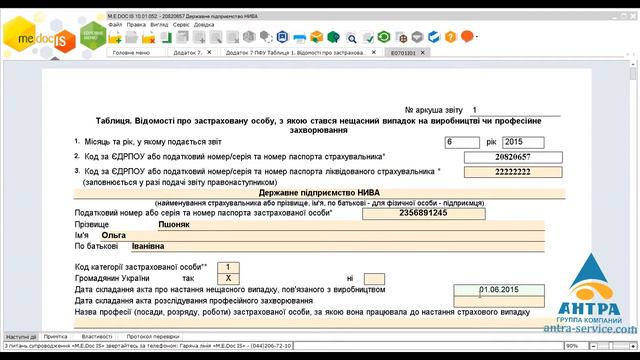Viewport: 640px width, 360px height.
Task: Click the green hexagon main menu button
Action: [93, 36]
